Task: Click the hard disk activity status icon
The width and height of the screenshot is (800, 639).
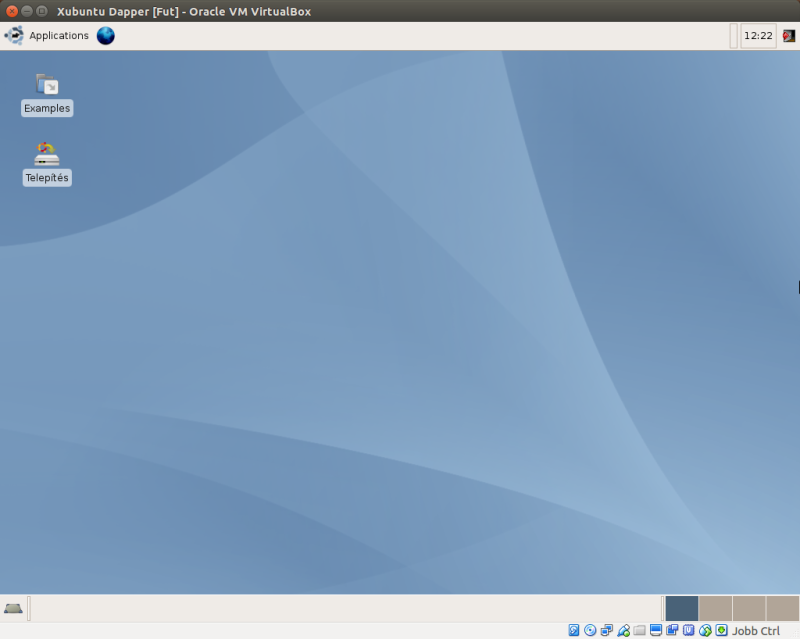Action: point(574,630)
